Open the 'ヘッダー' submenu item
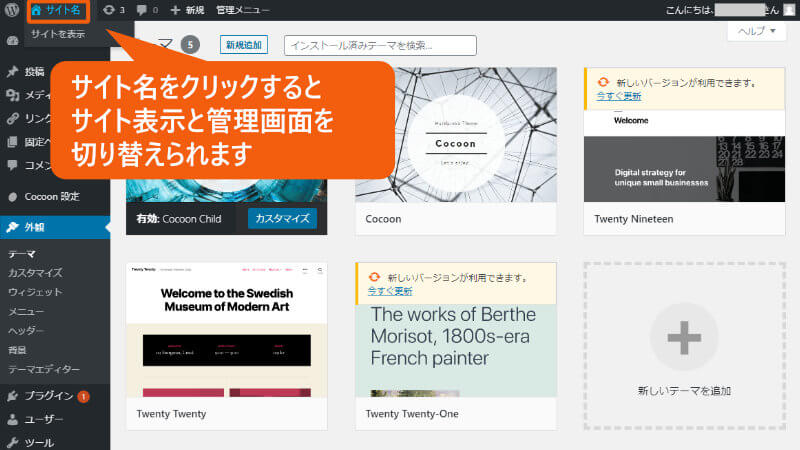 point(26,331)
